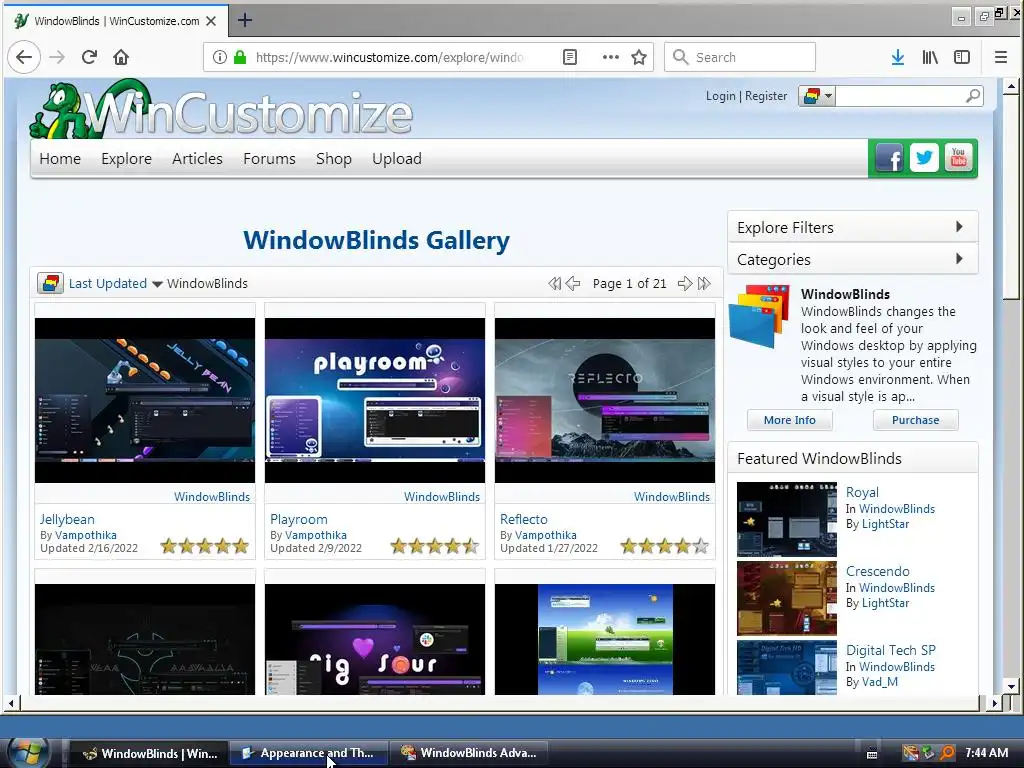Open the Reflecto preview thumbnail
Viewport: 1024px width, 768px height.
point(605,400)
